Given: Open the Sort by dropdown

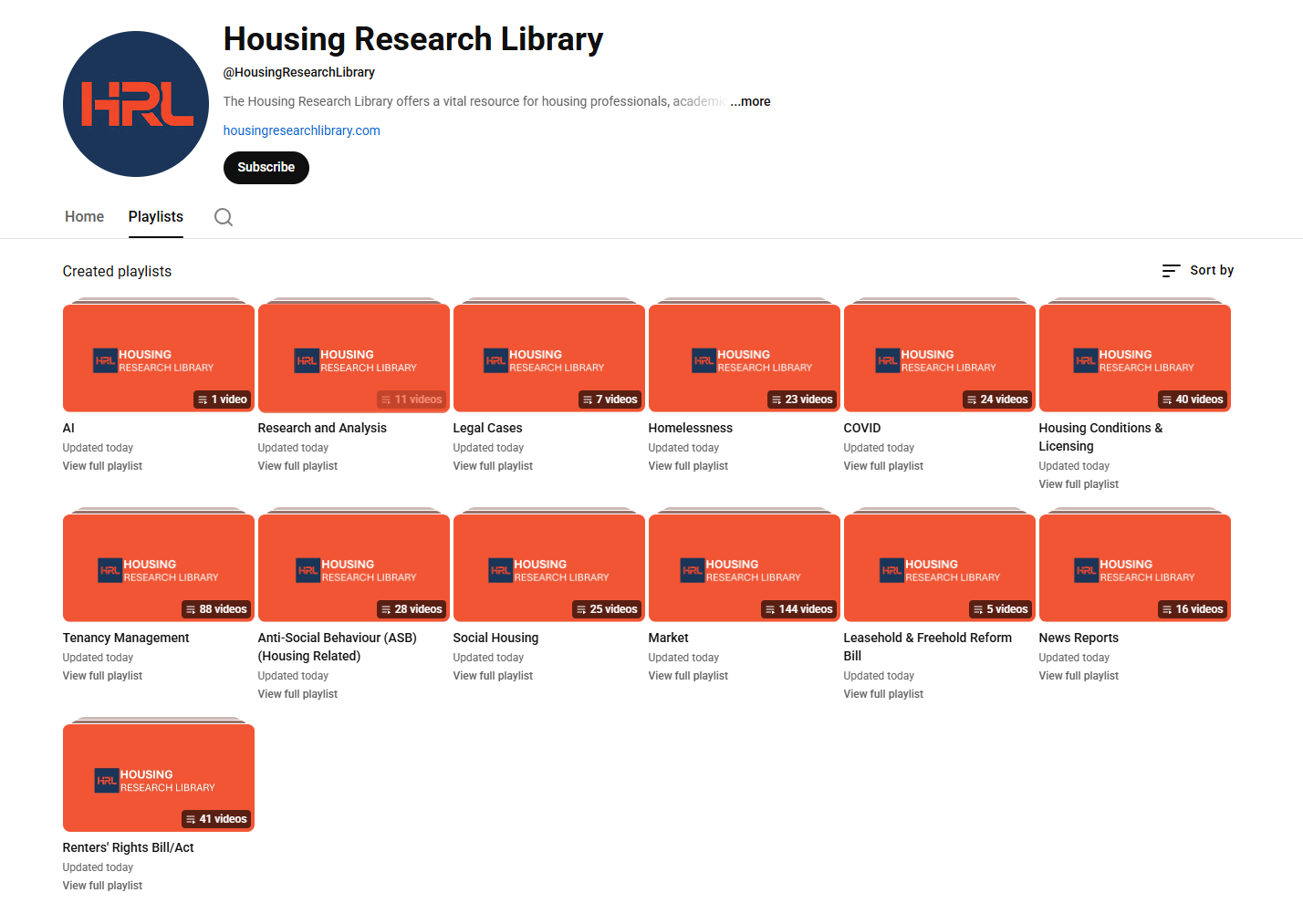Looking at the screenshot, I should pyautogui.click(x=1197, y=271).
